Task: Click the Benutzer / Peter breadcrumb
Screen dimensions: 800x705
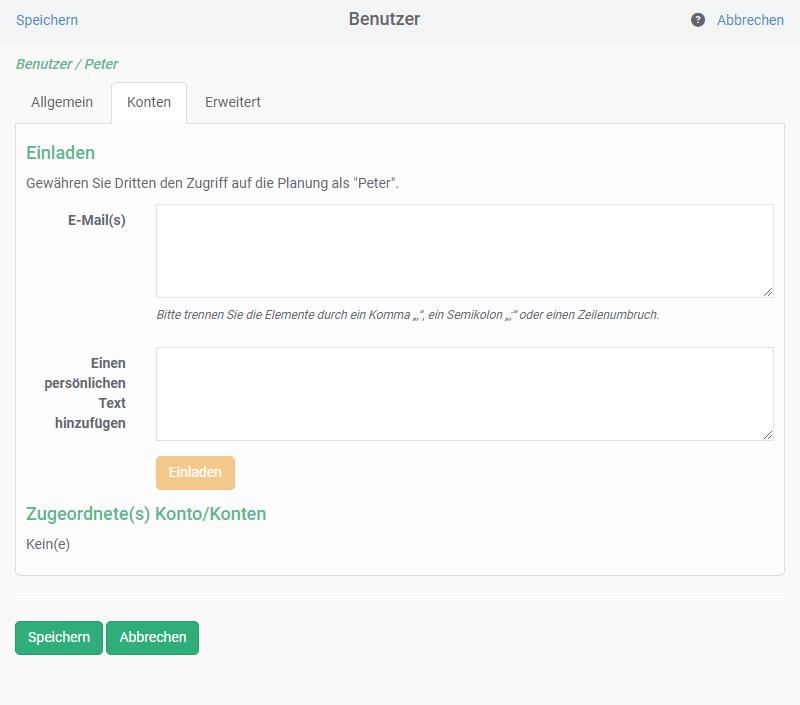Action: coord(67,64)
